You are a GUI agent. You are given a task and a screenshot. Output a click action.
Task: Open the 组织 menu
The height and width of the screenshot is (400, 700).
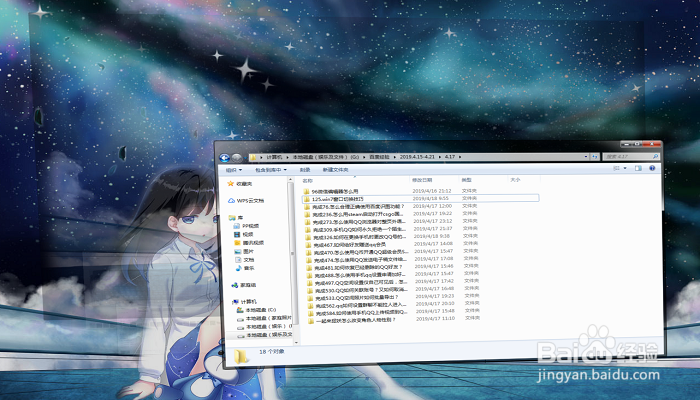coord(233,170)
